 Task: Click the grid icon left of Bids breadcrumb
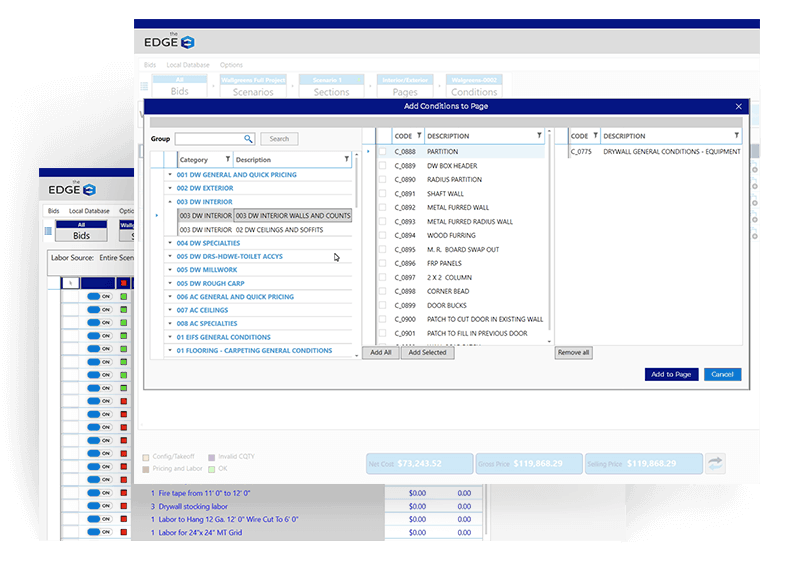coord(144,86)
